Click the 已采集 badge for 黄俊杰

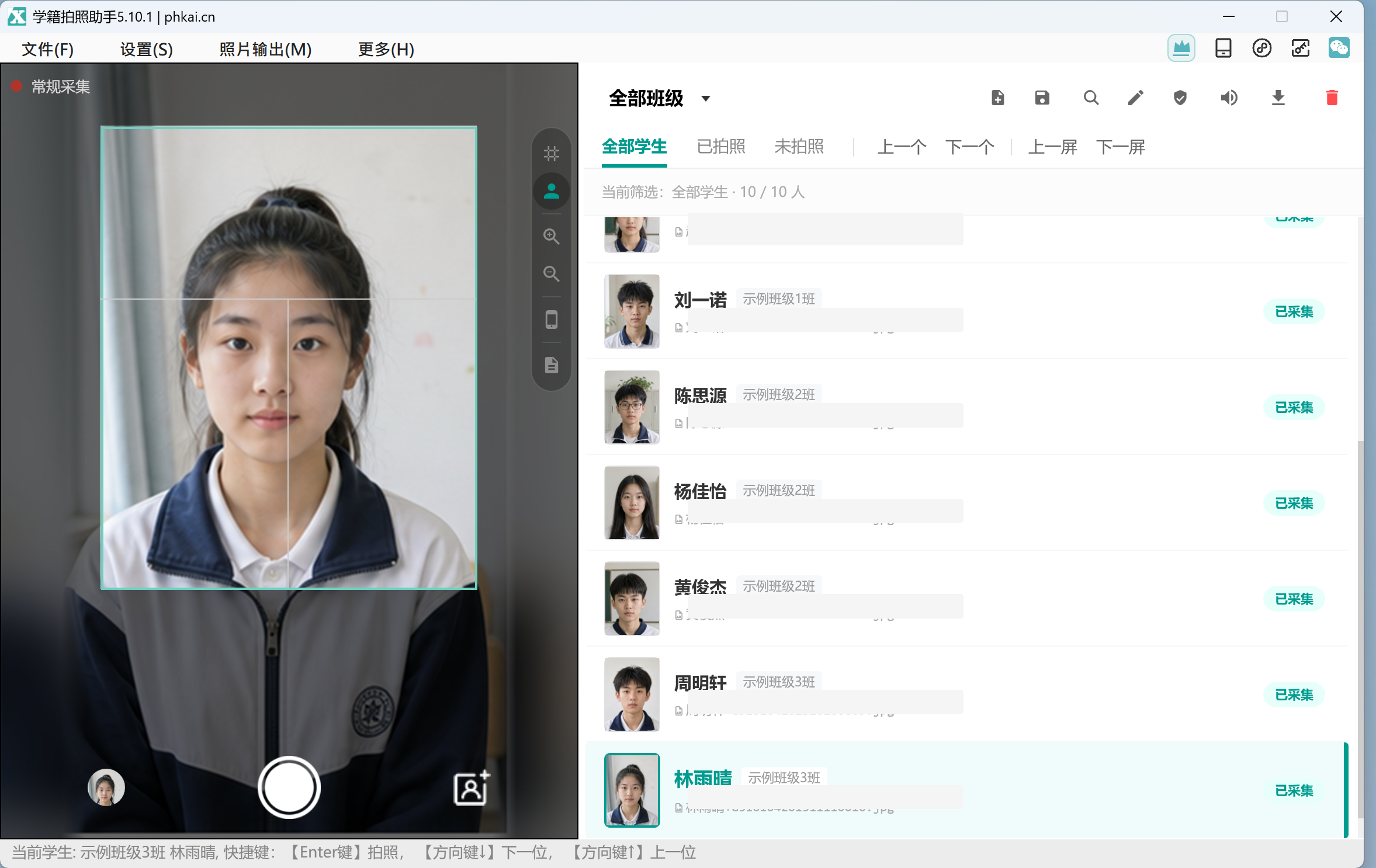click(x=1294, y=599)
